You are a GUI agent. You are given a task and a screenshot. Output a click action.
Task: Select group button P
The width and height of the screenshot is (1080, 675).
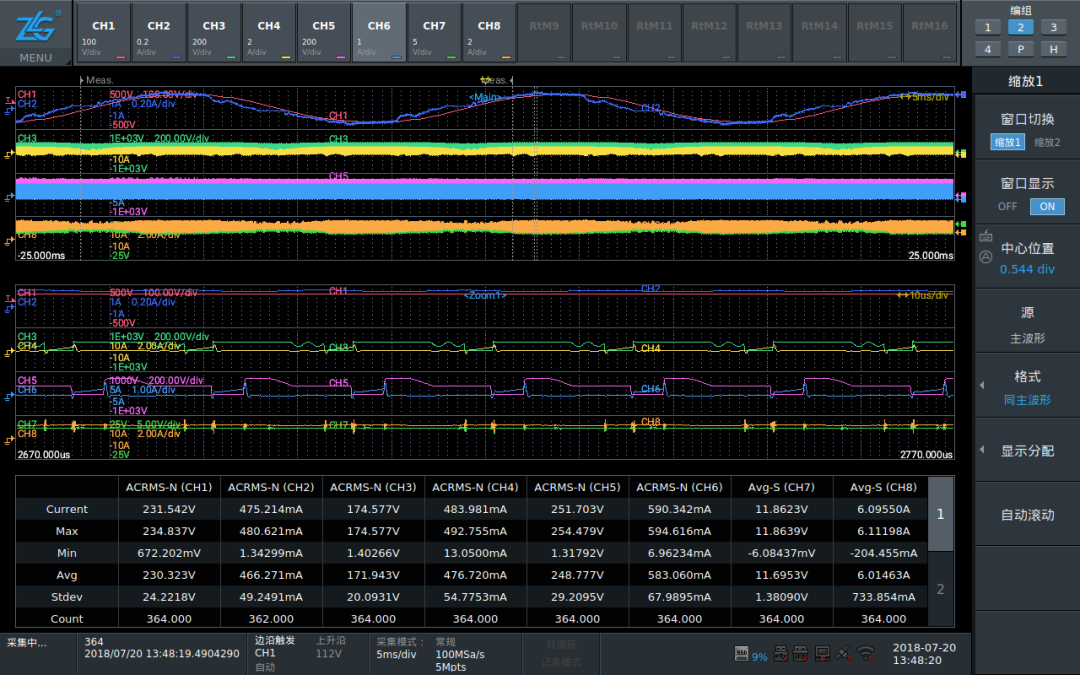tap(1020, 48)
